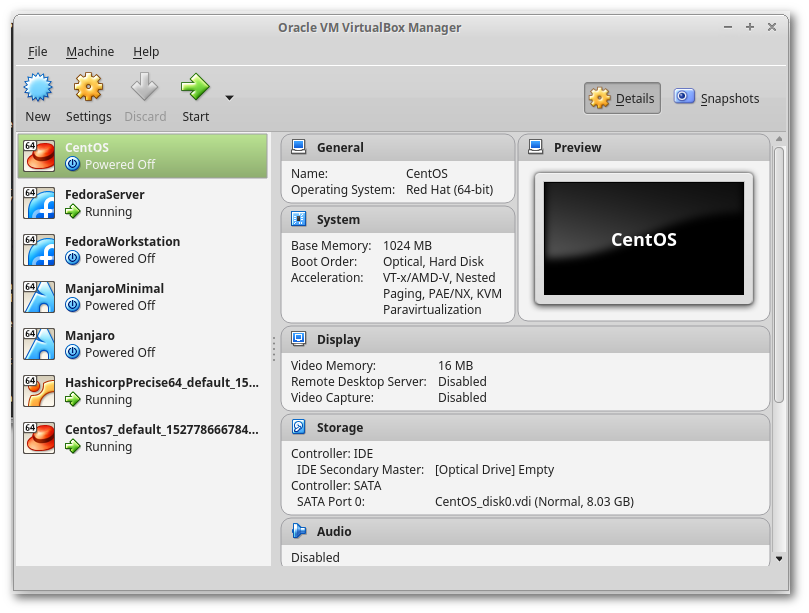
Task: Click the FedoraServer VM icon
Action: click(x=40, y=203)
